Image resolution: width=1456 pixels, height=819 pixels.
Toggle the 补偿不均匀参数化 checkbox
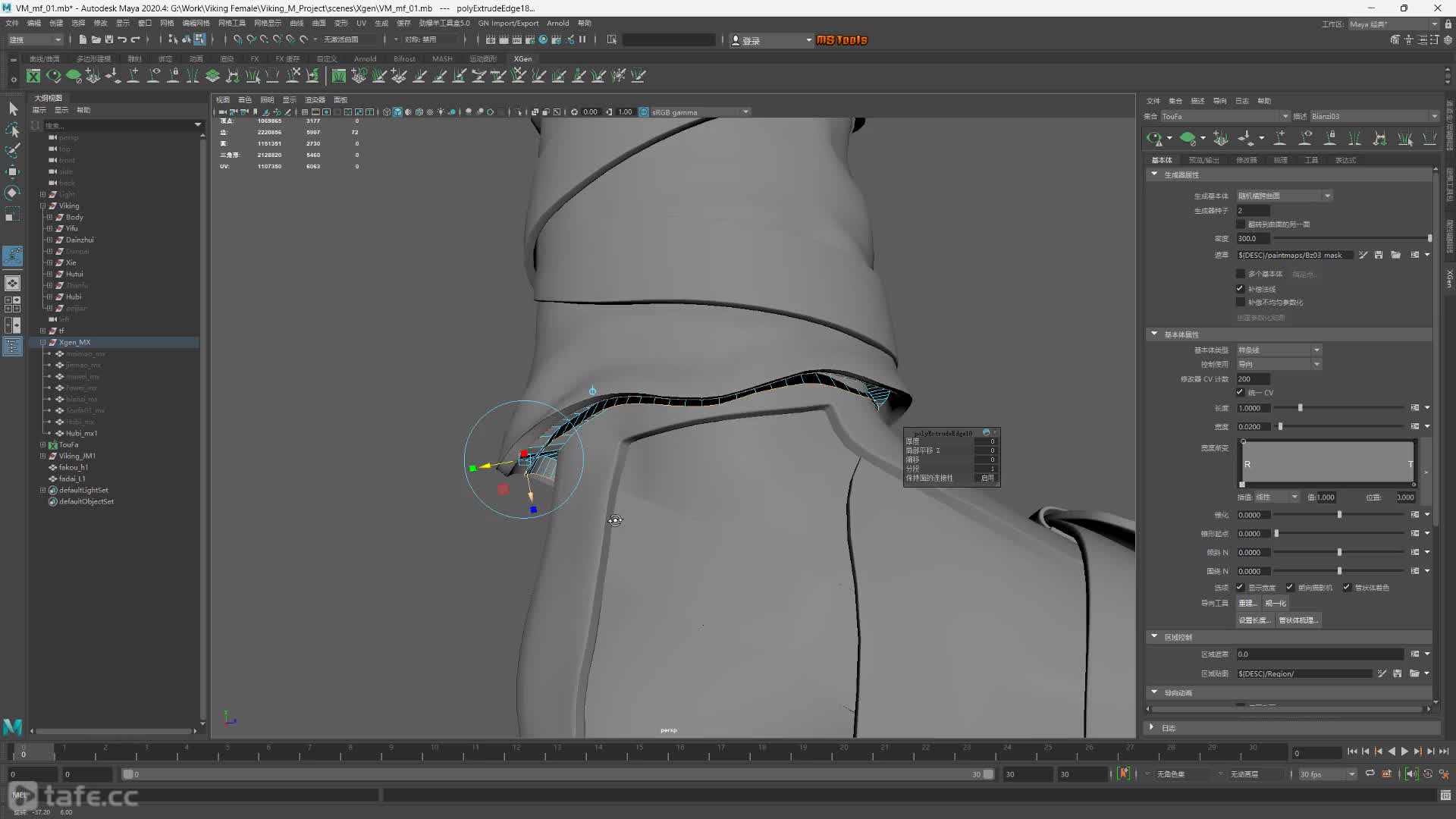(x=1241, y=302)
